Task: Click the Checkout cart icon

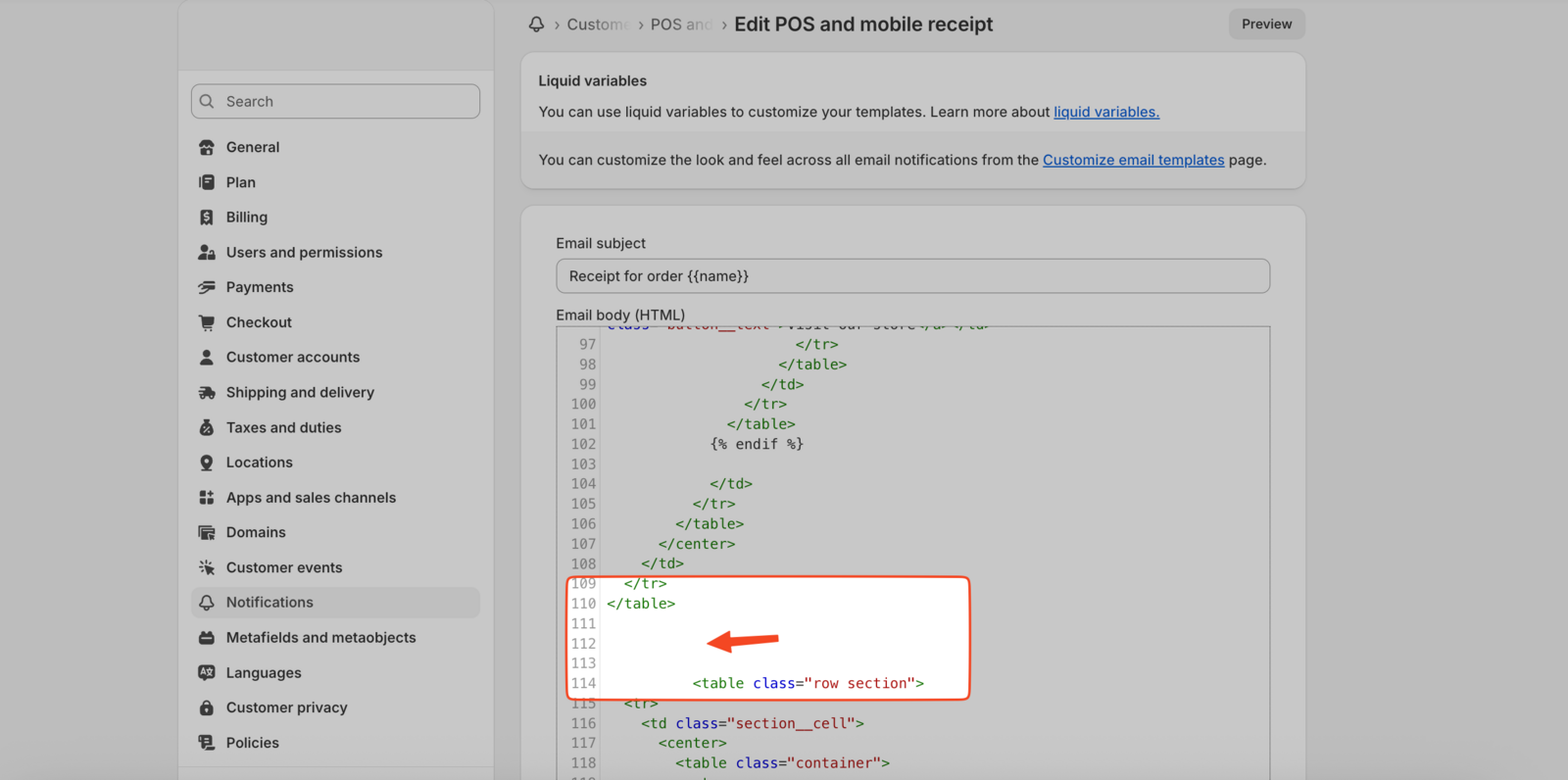Action: point(207,322)
